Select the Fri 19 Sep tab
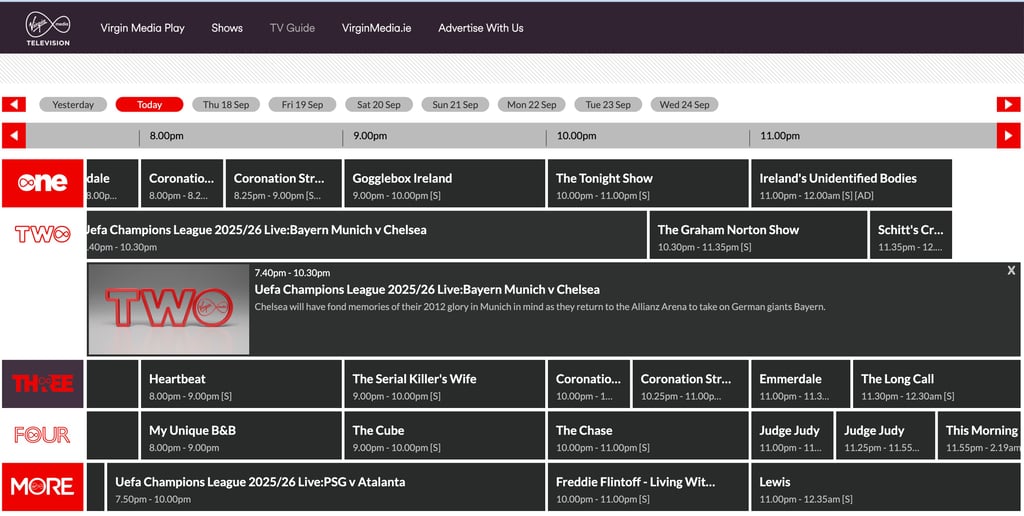This screenshot has height=516, width=1024. coord(302,105)
